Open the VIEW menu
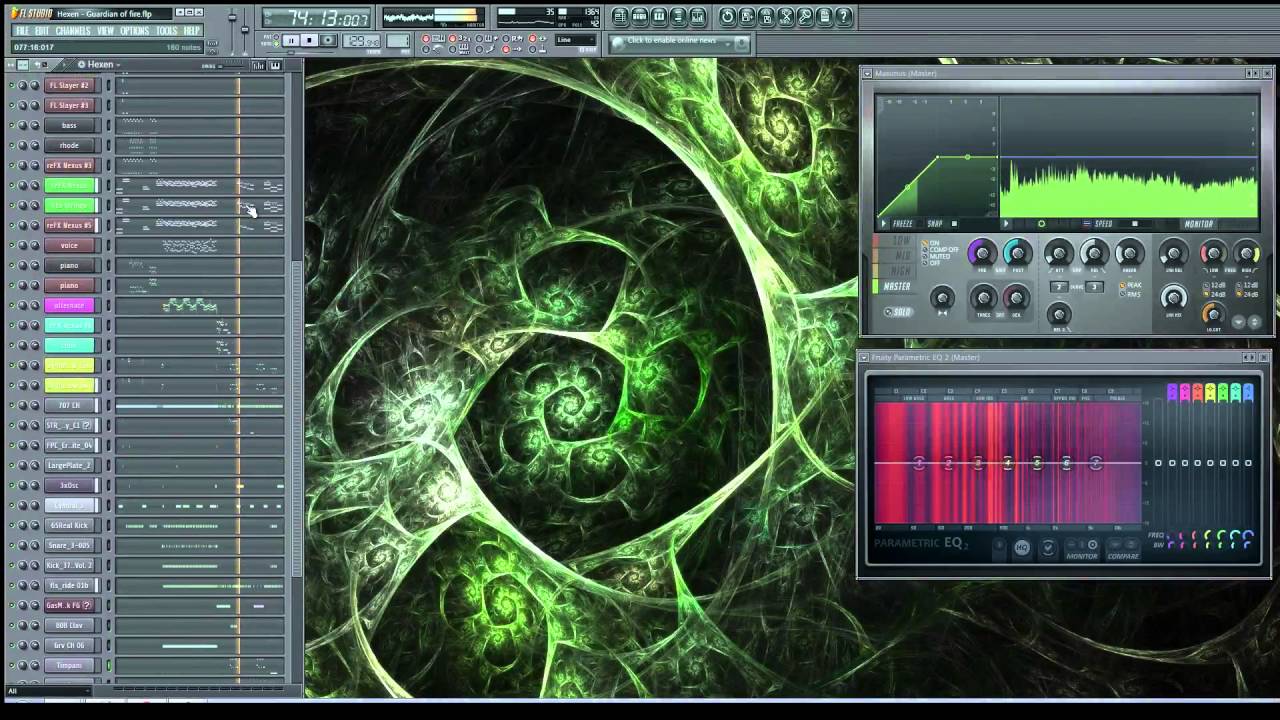1280x720 pixels. pos(105,30)
